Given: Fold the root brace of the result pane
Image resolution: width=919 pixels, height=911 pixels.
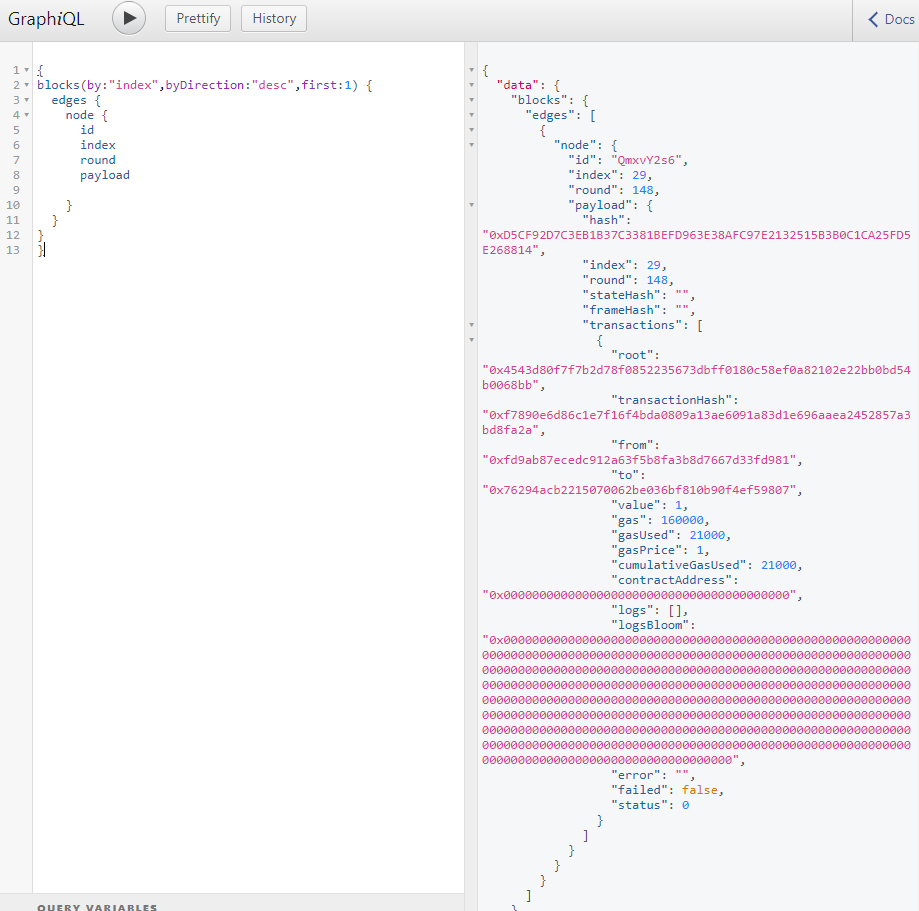Looking at the screenshot, I should click(x=472, y=70).
